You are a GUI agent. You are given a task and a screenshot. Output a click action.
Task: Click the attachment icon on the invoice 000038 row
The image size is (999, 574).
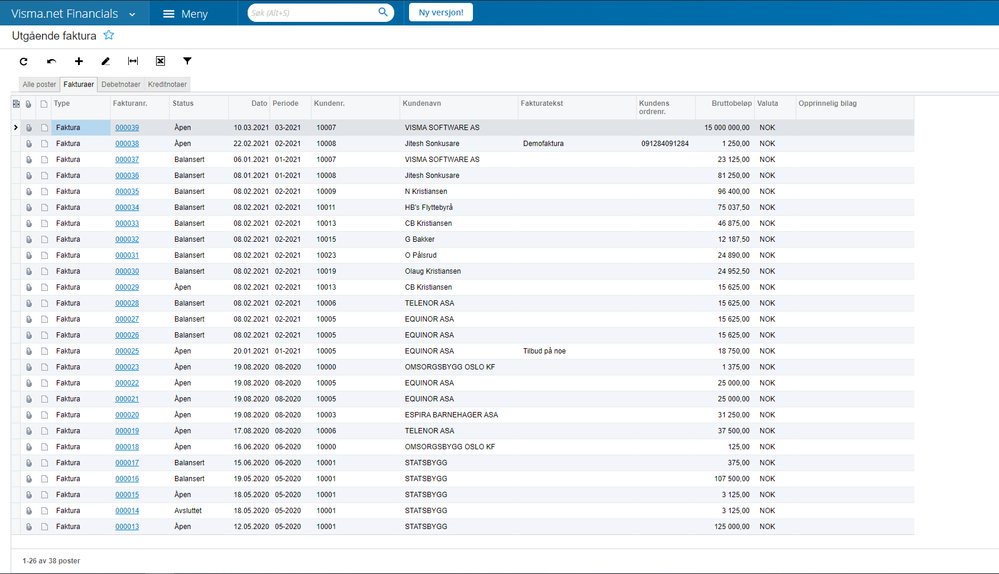click(29, 143)
